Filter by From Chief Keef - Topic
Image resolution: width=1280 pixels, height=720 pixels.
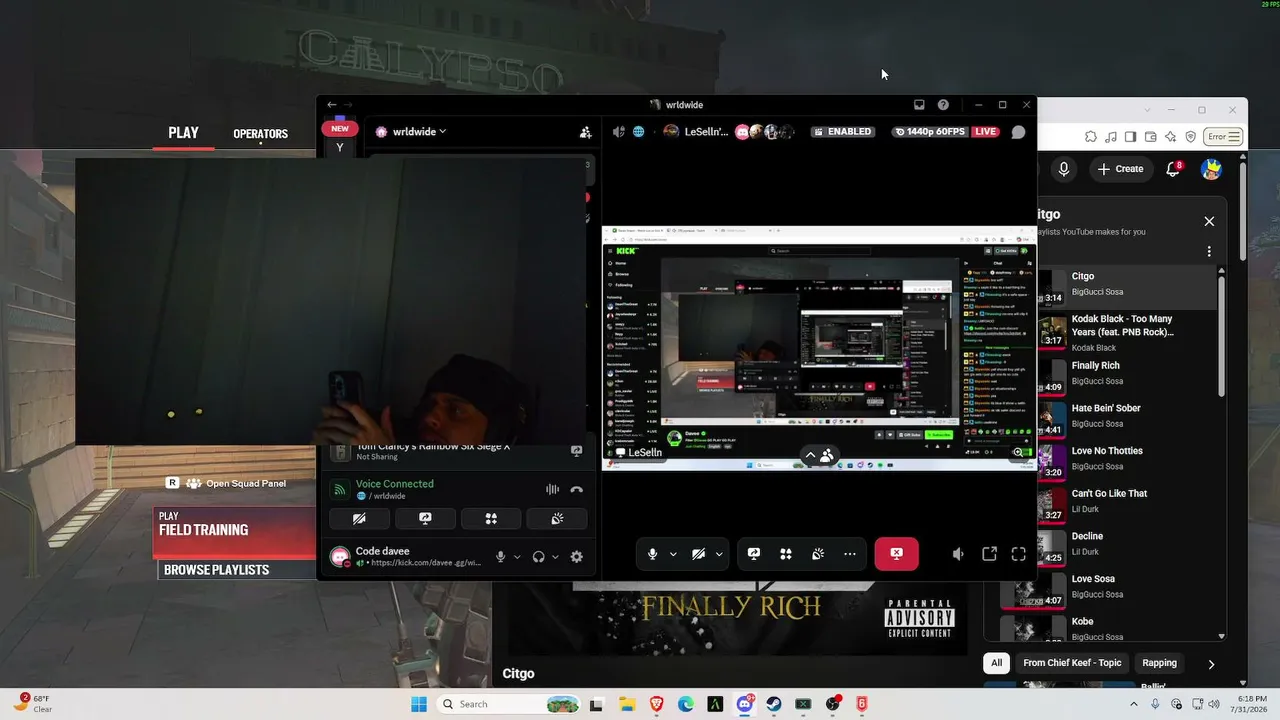coord(1072,663)
